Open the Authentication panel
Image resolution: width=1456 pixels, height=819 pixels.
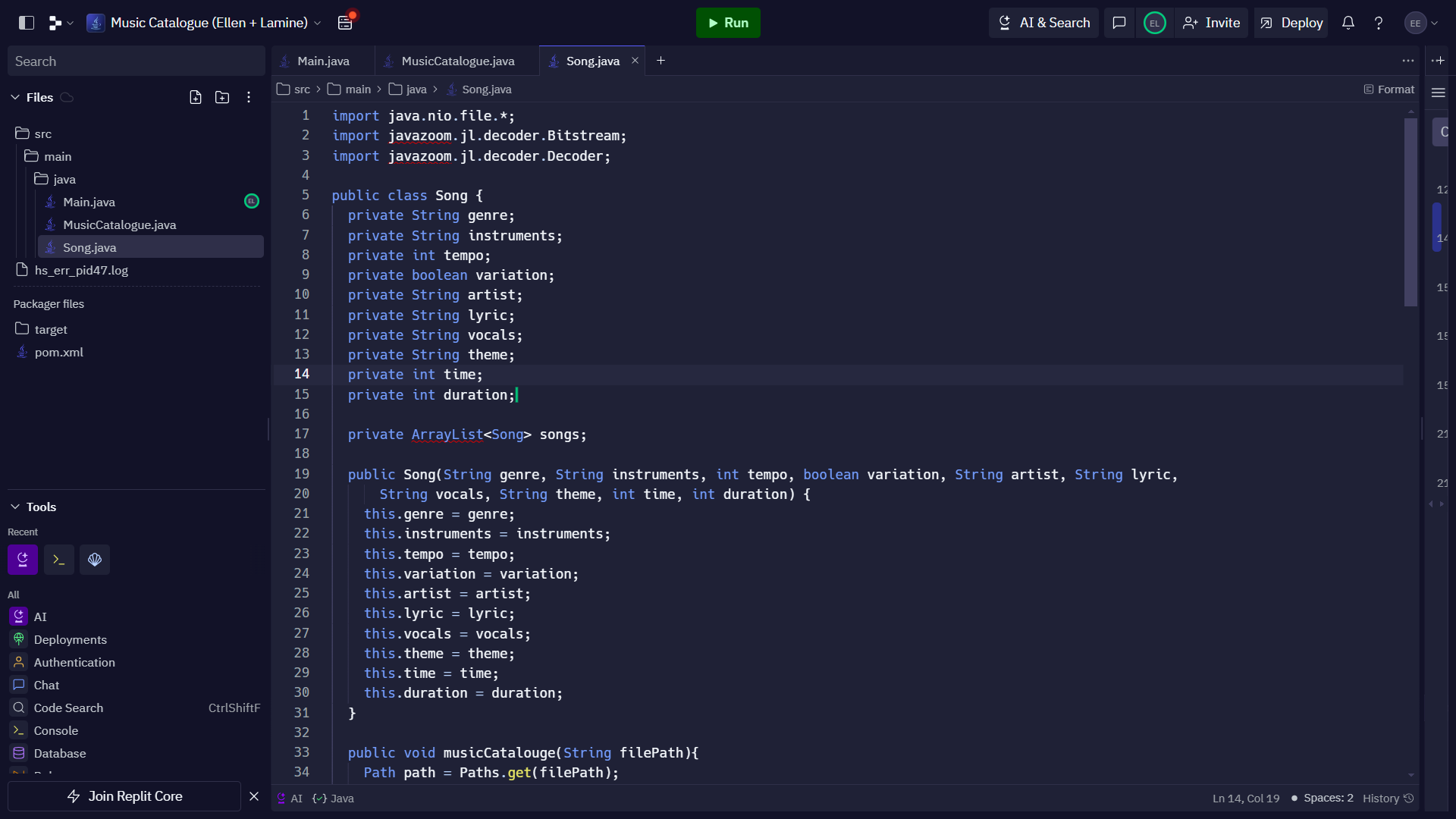click(74, 662)
